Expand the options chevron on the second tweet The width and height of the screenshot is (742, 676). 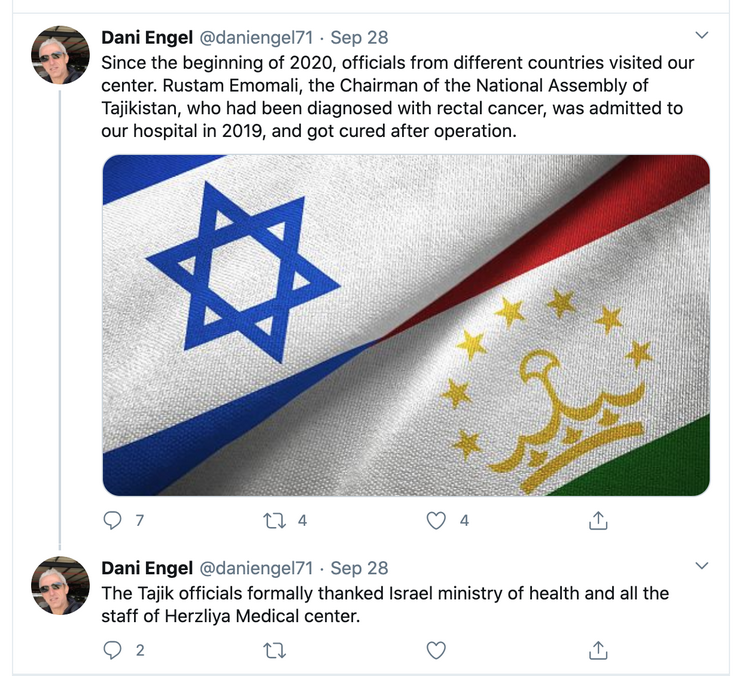coord(702,567)
